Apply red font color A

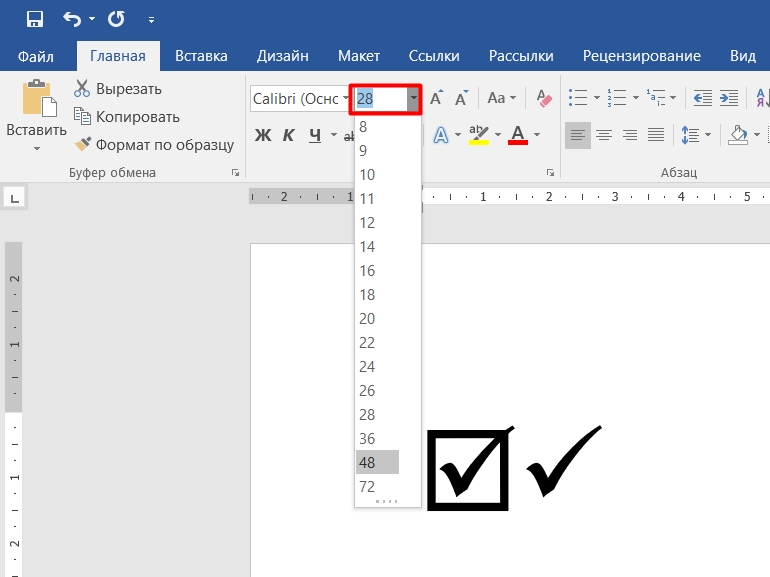(x=518, y=135)
